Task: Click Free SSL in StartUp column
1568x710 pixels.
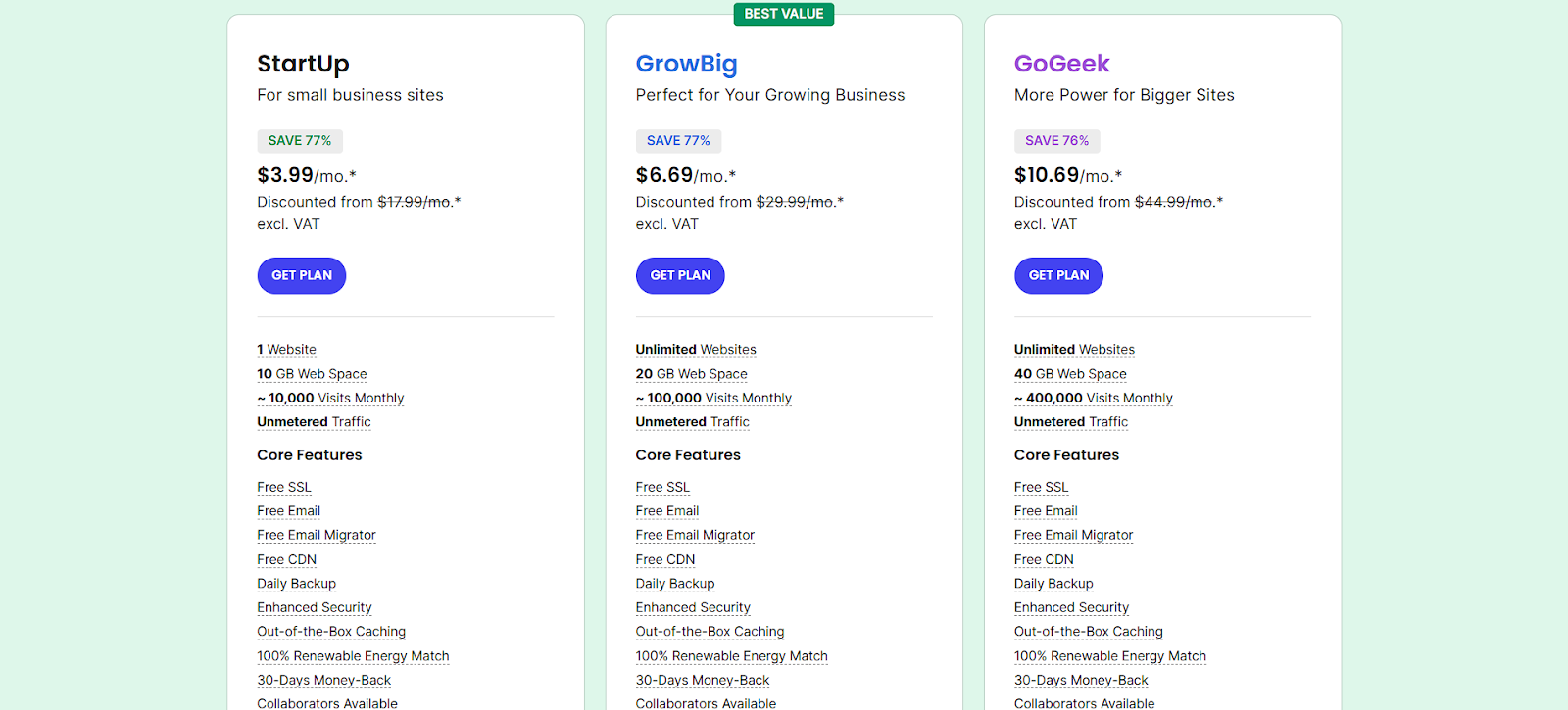Action: [284, 487]
